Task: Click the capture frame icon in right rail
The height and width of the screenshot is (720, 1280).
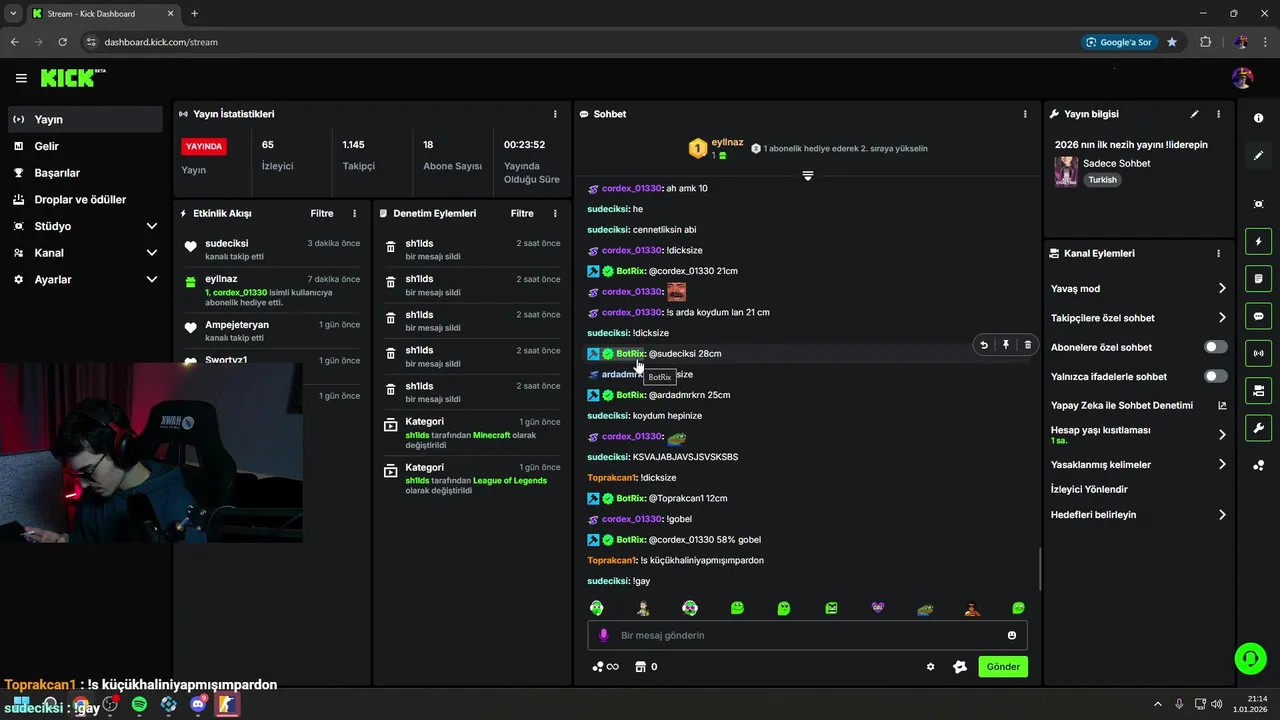Action: tap(1258, 204)
